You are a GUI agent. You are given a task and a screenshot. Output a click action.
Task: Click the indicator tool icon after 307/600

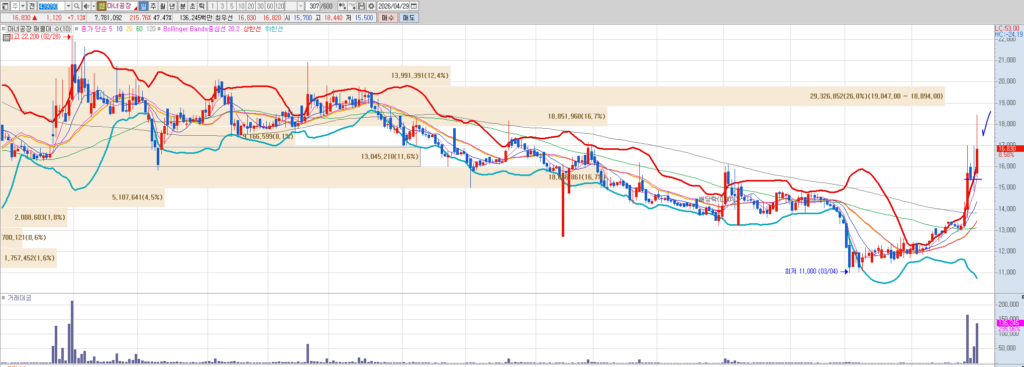[342, 6]
